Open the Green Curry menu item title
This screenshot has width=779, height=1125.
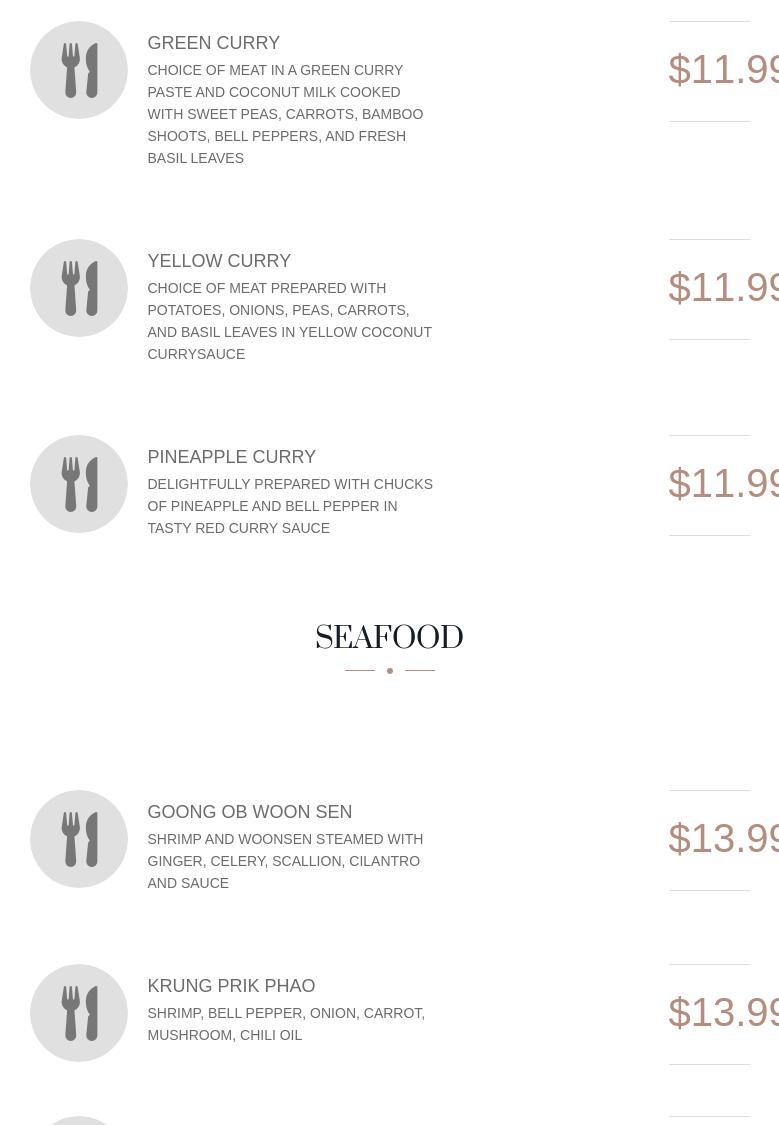point(213,43)
